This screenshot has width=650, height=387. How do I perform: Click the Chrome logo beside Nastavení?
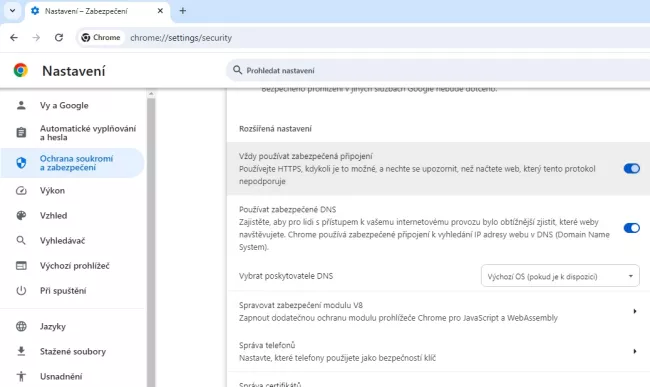point(20,70)
